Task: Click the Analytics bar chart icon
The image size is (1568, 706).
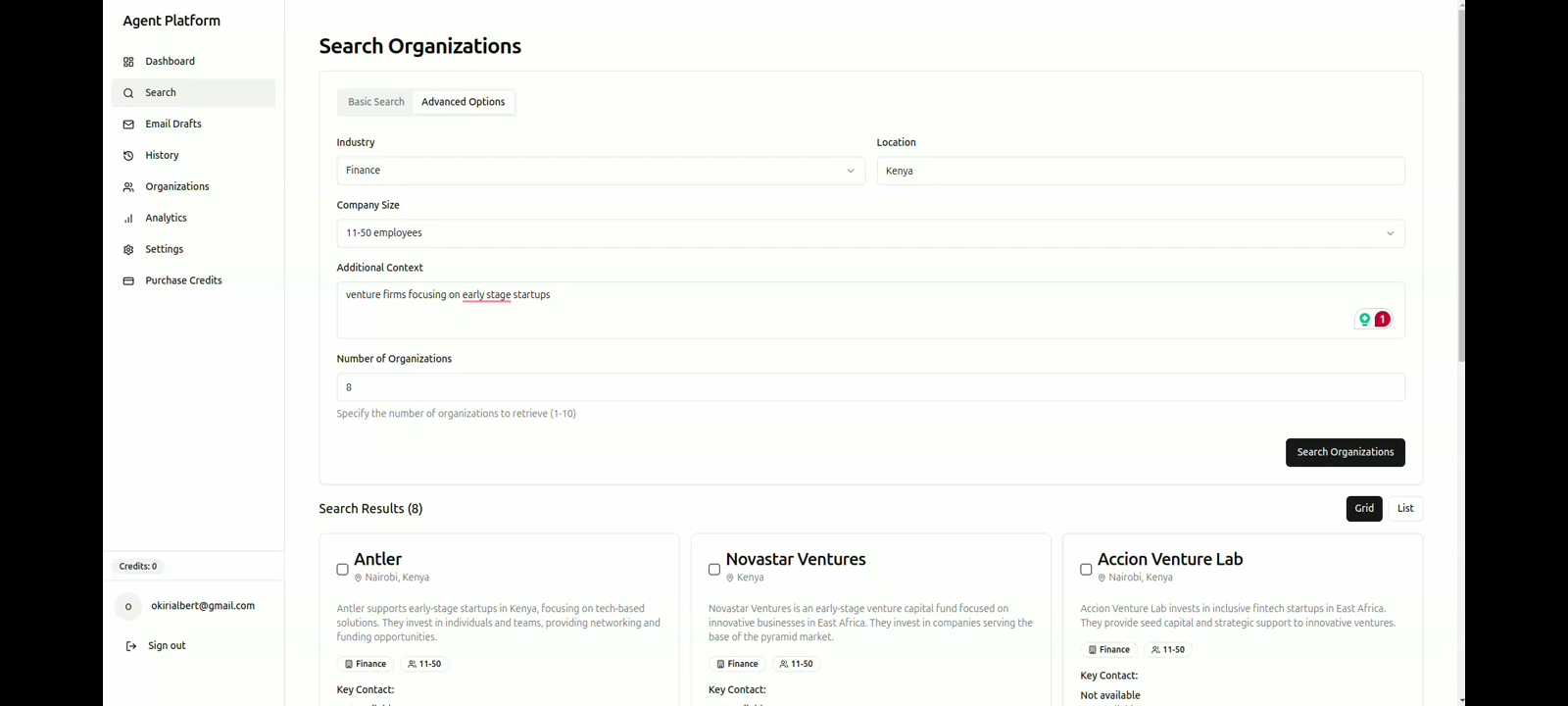Action: coord(128,219)
